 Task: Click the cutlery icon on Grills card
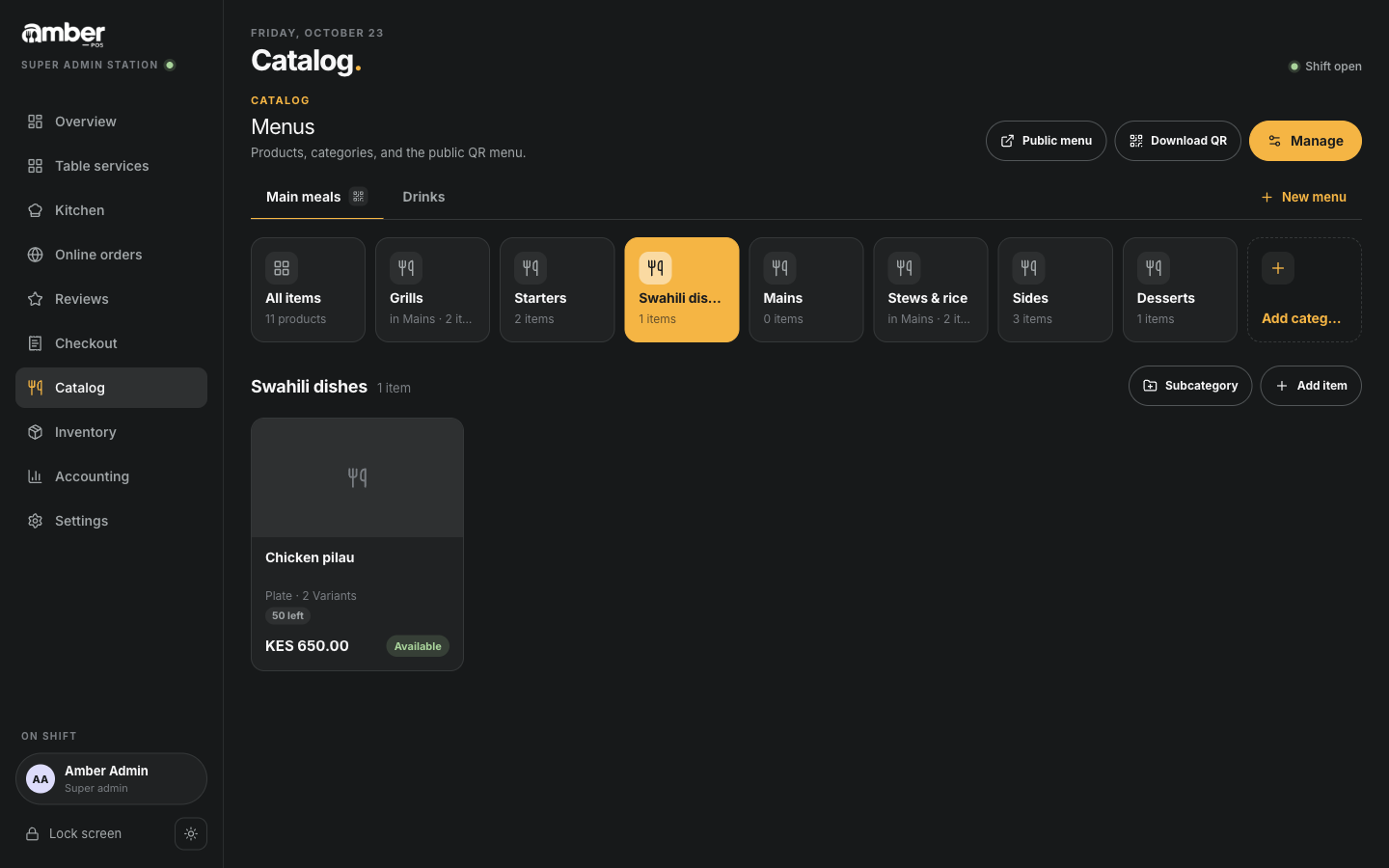(406, 268)
